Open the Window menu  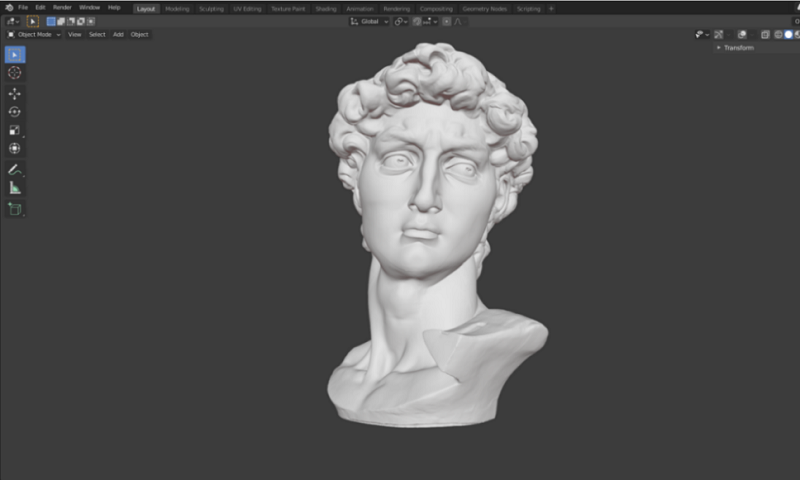[89, 8]
